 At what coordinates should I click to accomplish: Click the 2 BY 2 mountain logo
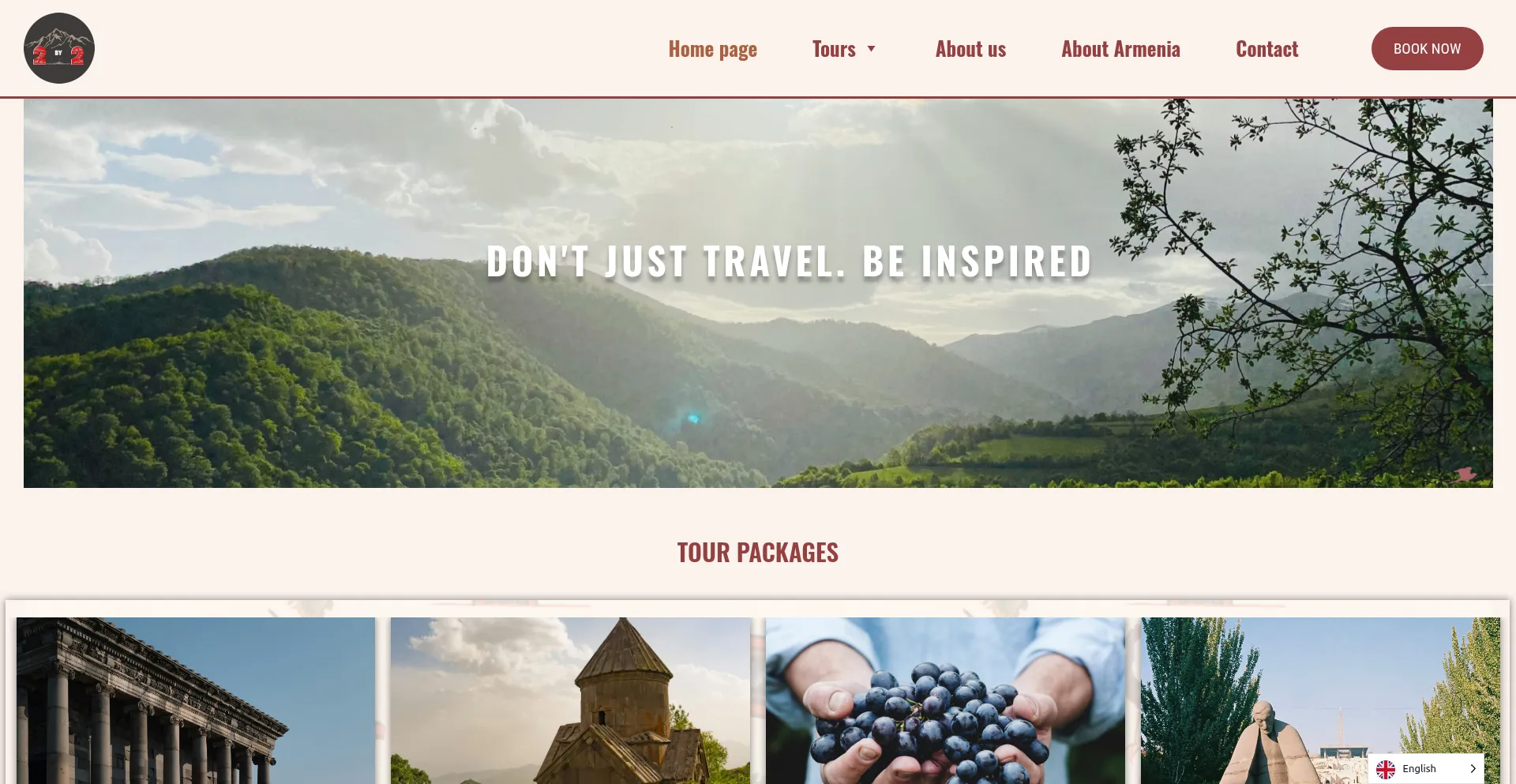click(x=59, y=48)
